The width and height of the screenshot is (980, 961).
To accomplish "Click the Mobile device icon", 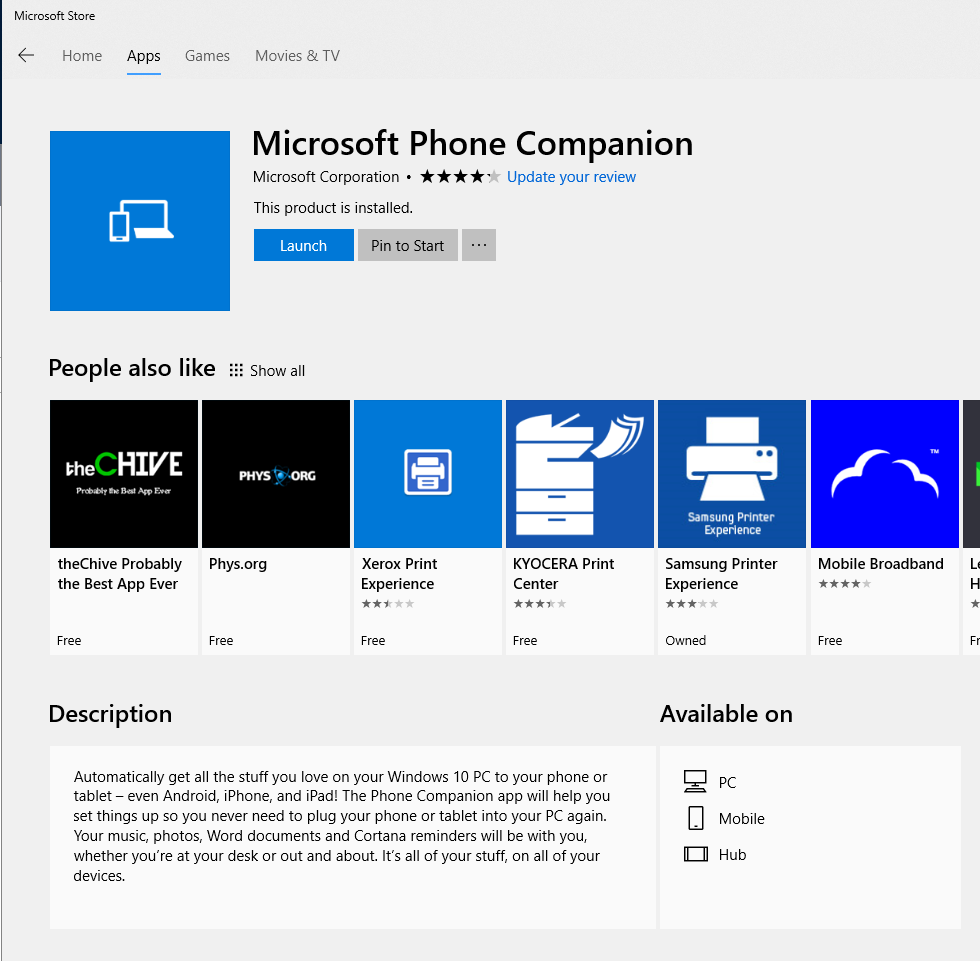I will pos(695,818).
